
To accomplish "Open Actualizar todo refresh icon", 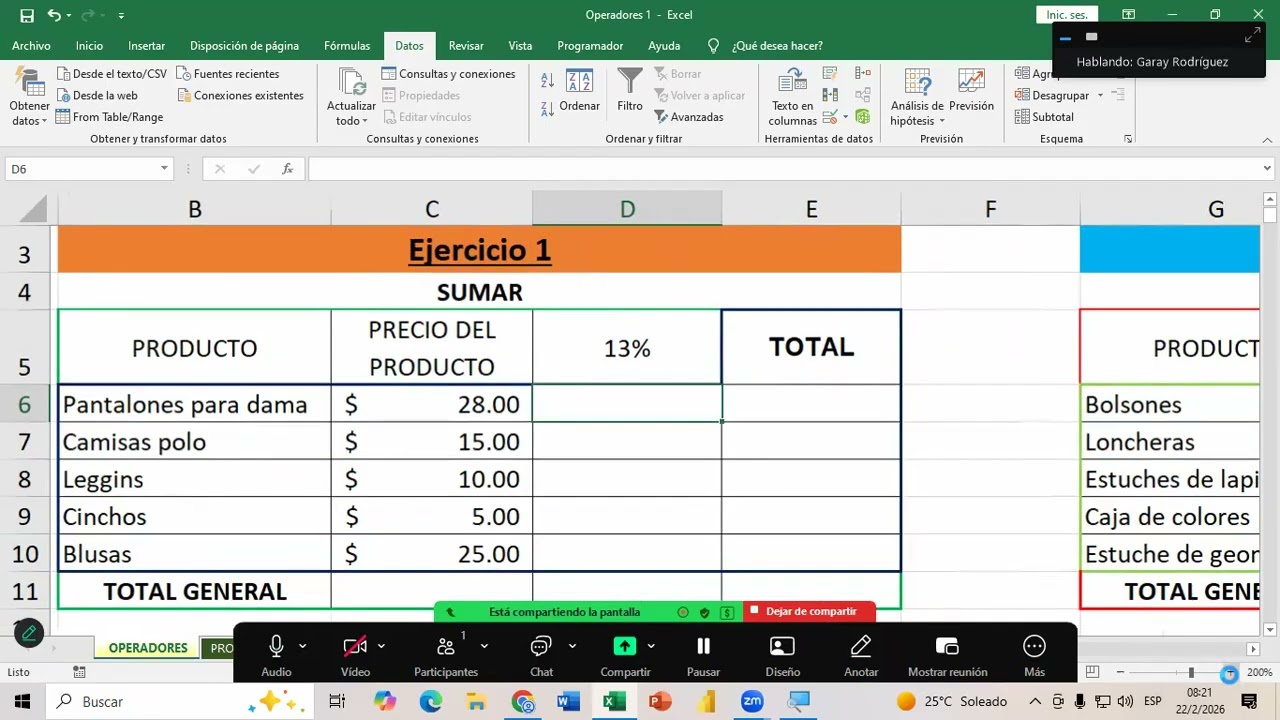I will click(x=351, y=82).
